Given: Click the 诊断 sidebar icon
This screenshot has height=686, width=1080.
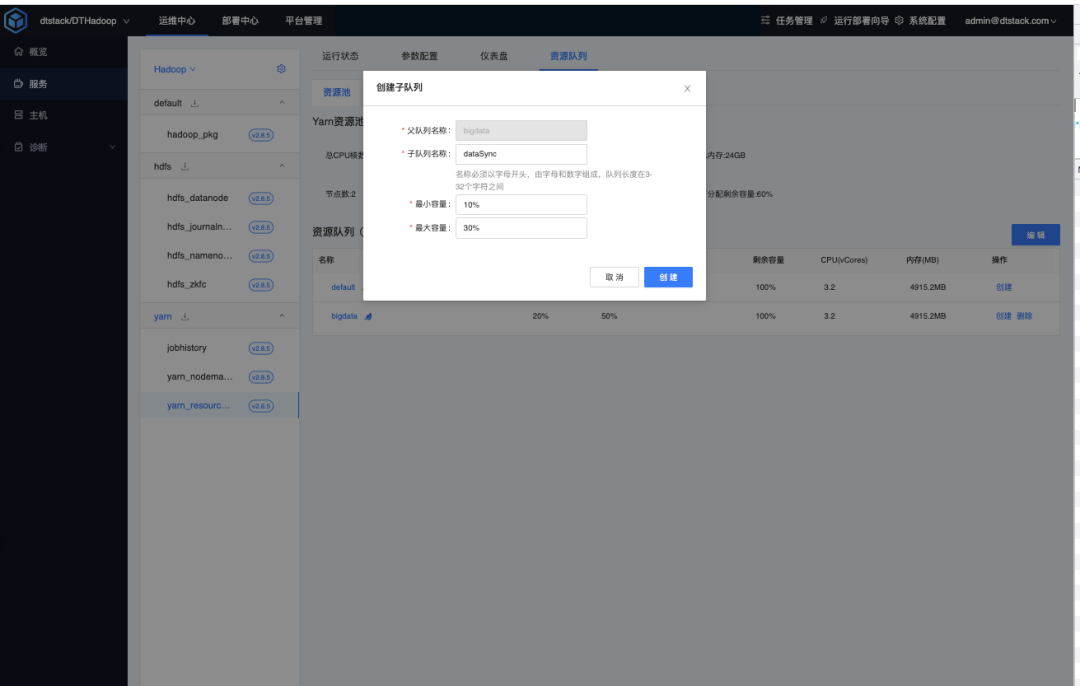Looking at the screenshot, I should (19, 147).
